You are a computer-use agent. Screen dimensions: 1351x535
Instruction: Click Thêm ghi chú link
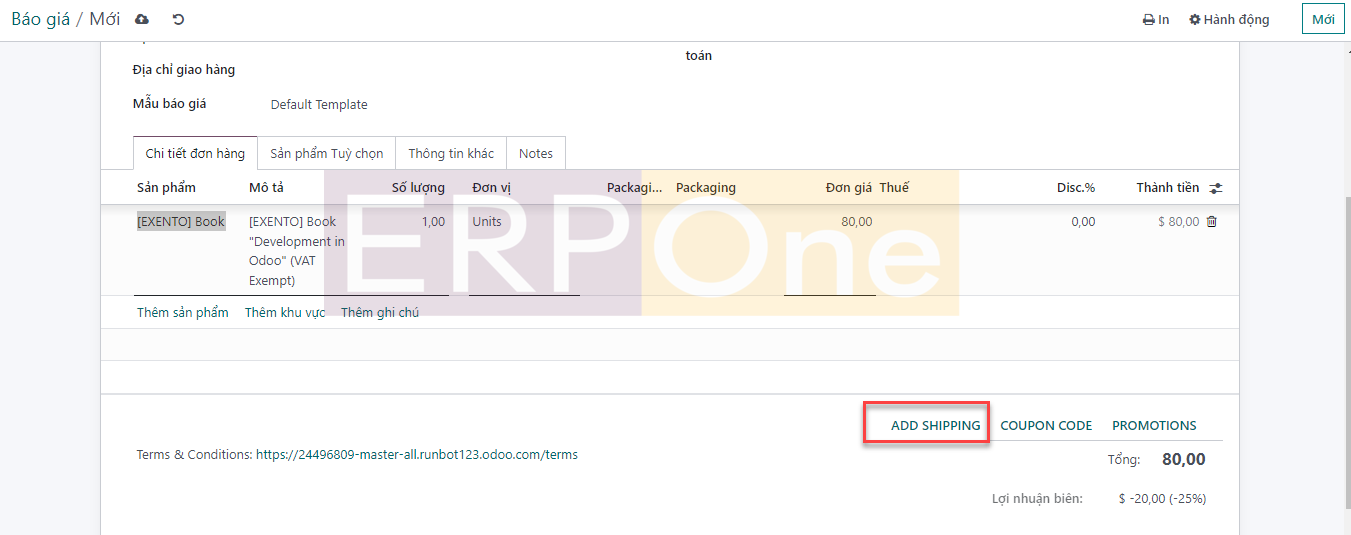tap(380, 312)
